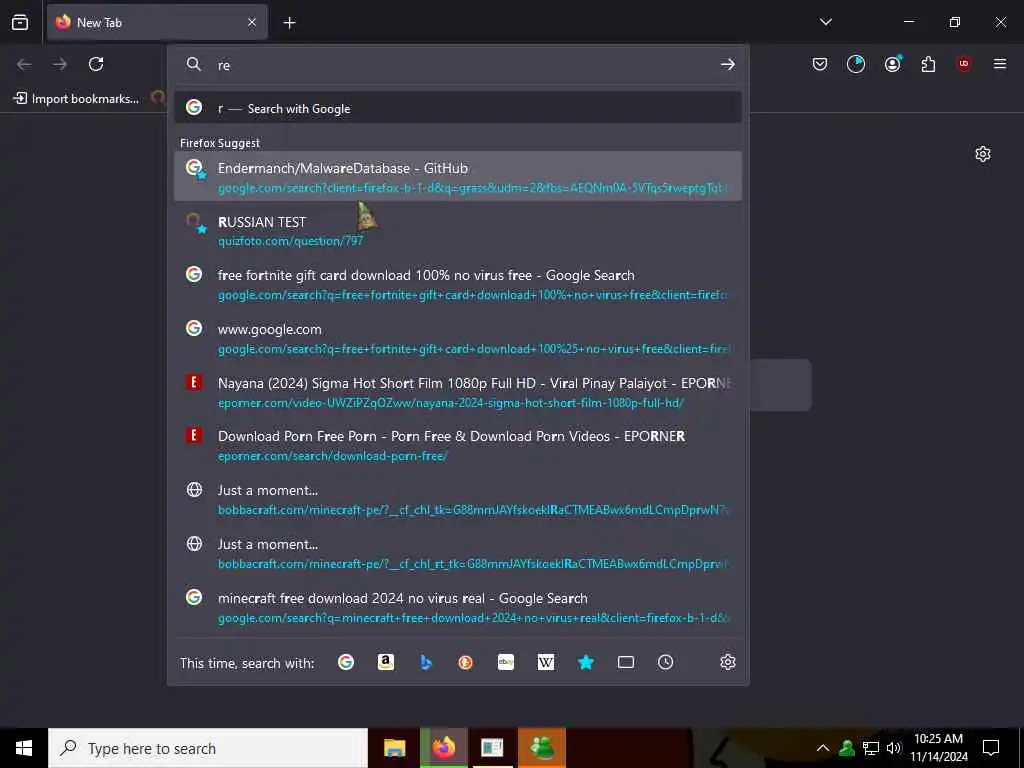Search this time with Bing icon

tap(426, 662)
